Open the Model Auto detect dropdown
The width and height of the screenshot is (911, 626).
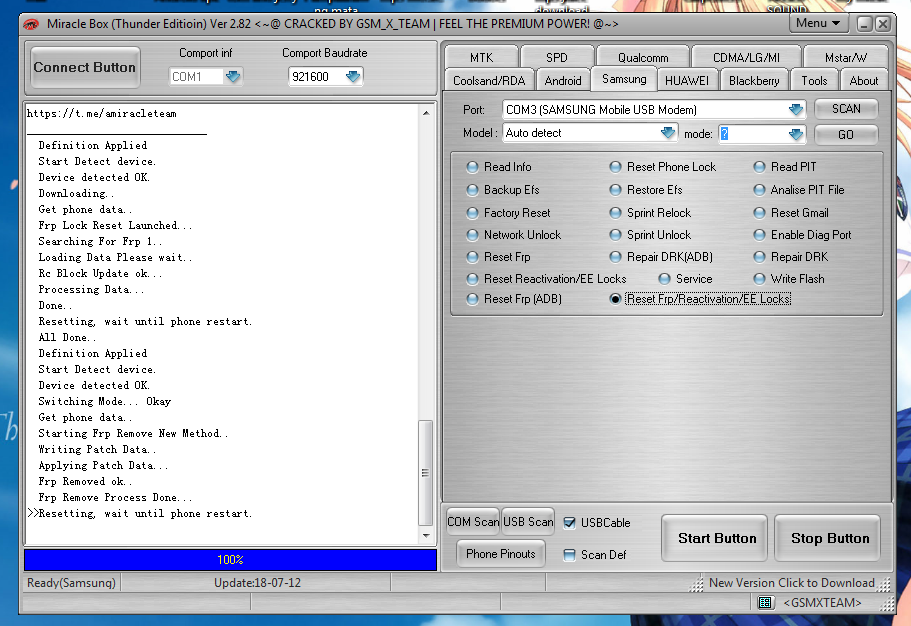[668, 134]
